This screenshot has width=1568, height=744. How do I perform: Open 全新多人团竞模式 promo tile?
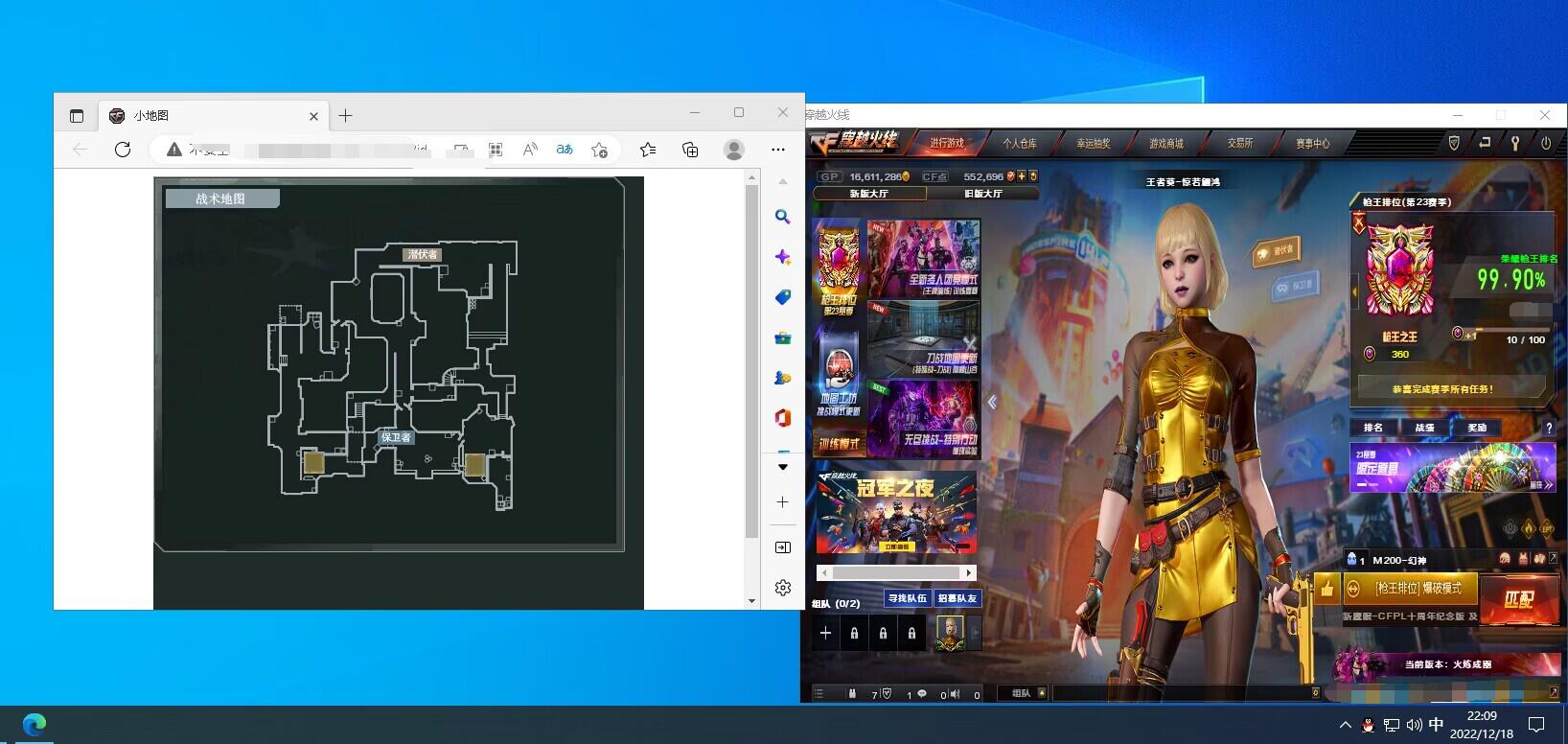[924, 259]
